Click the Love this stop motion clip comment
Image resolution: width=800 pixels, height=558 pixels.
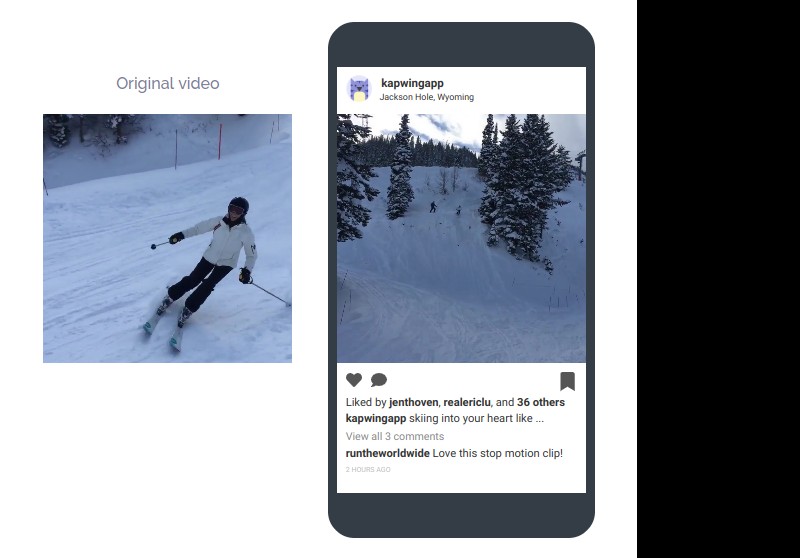click(497, 453)
